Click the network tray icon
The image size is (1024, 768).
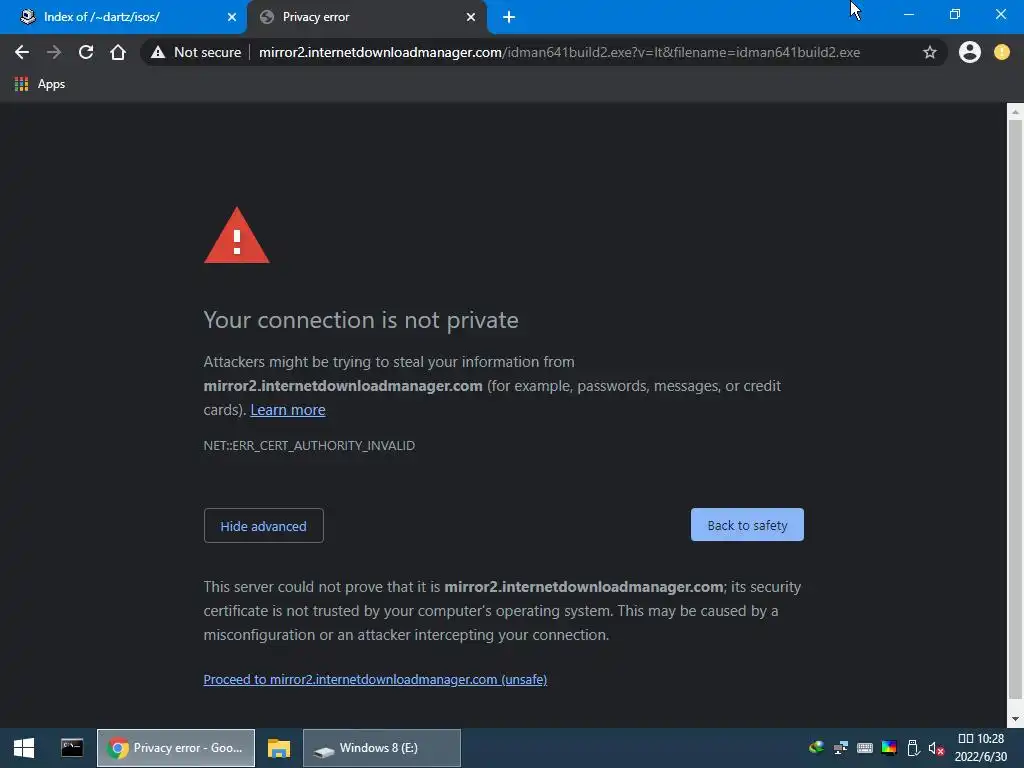(x=840, y=748)
